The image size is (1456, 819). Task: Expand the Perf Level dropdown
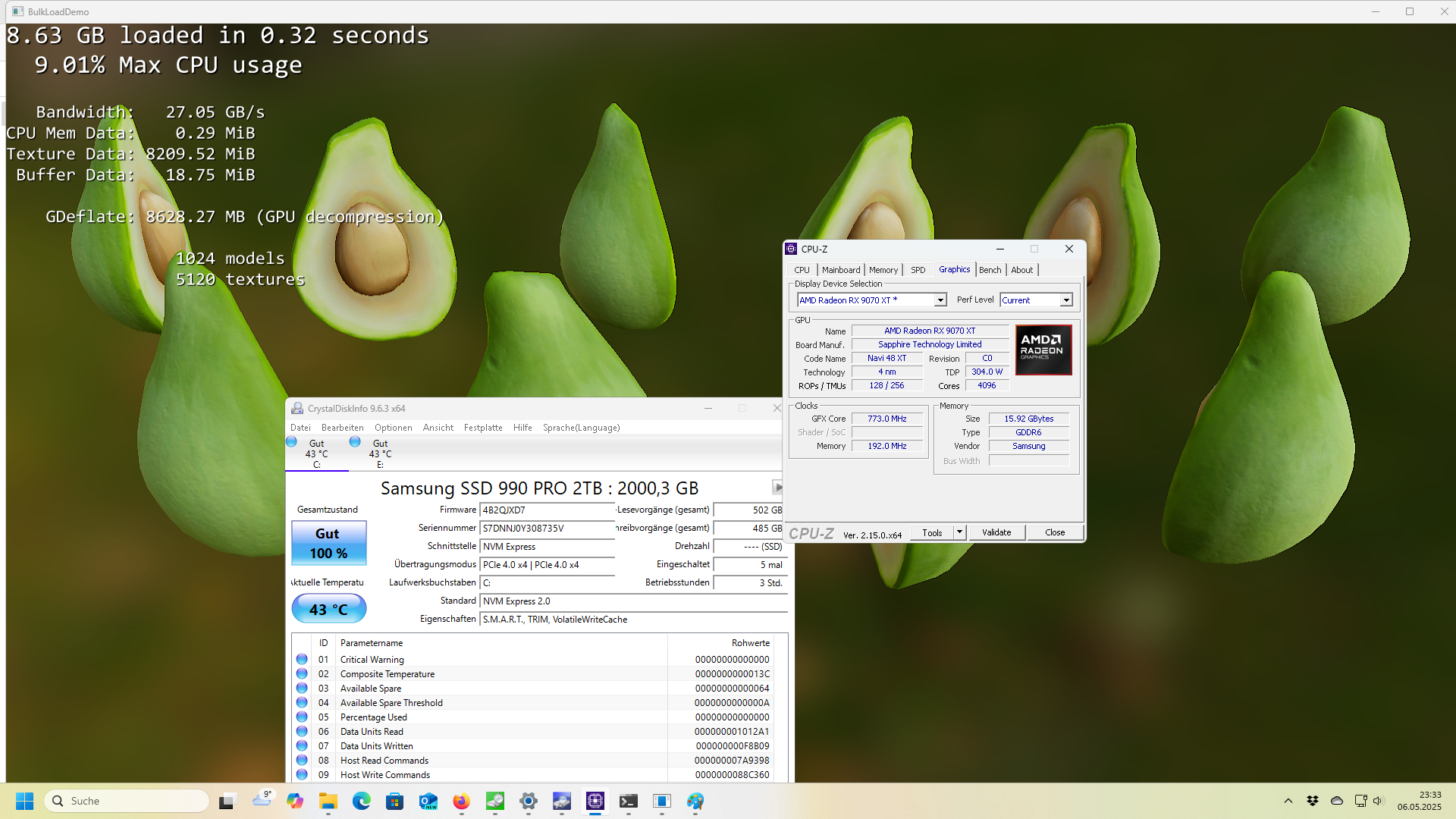[x=1065, y=300]
